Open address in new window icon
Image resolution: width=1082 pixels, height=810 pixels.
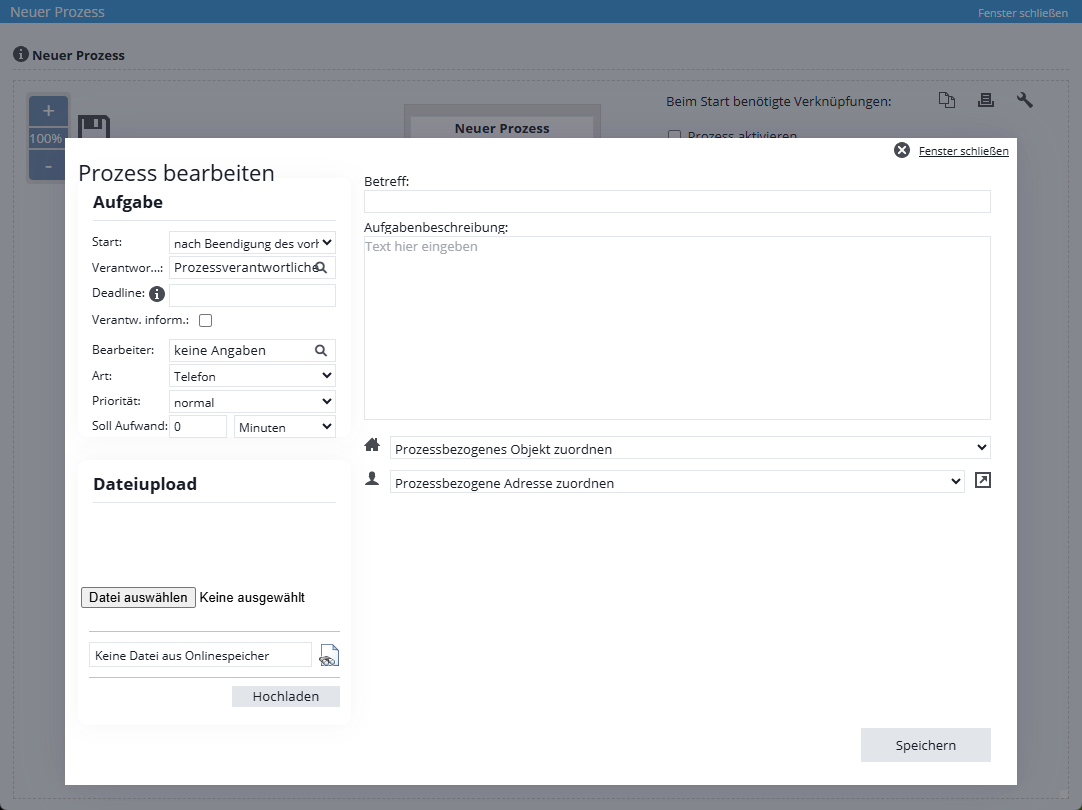983,481
